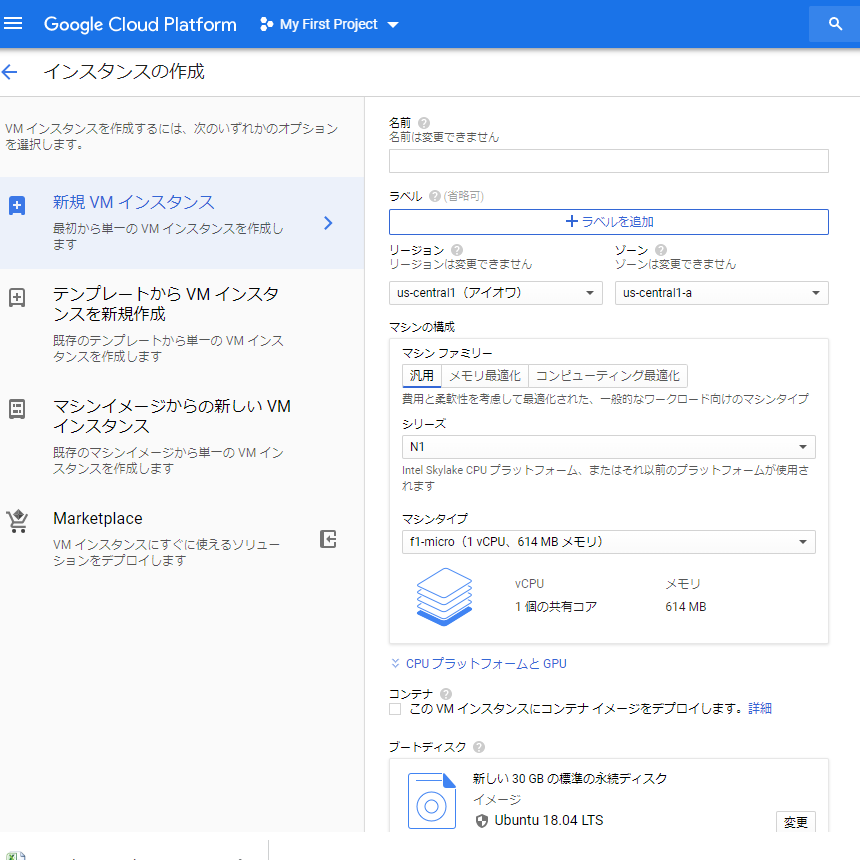Open the hamburger navigation menu
Viewport: 860px width, 860px height.
[13, 24]
